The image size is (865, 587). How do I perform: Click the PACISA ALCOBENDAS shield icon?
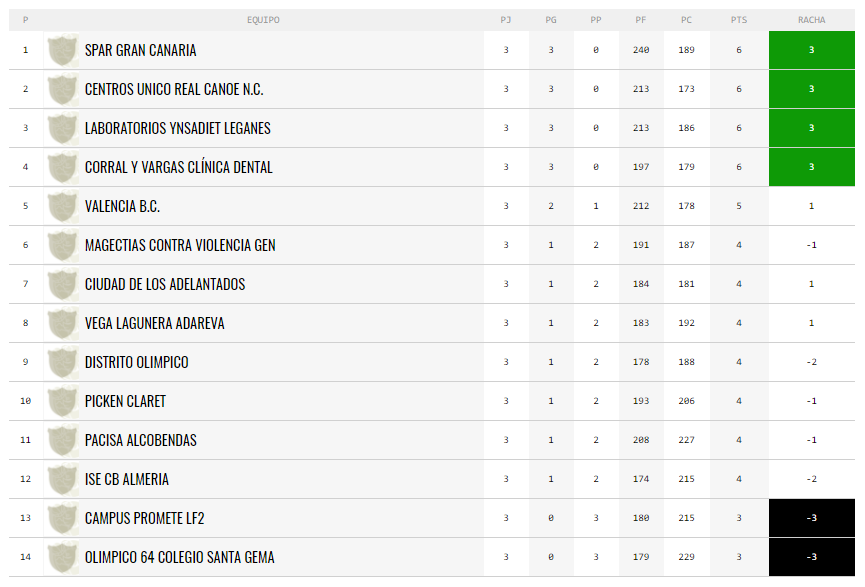tap(62, 440)
